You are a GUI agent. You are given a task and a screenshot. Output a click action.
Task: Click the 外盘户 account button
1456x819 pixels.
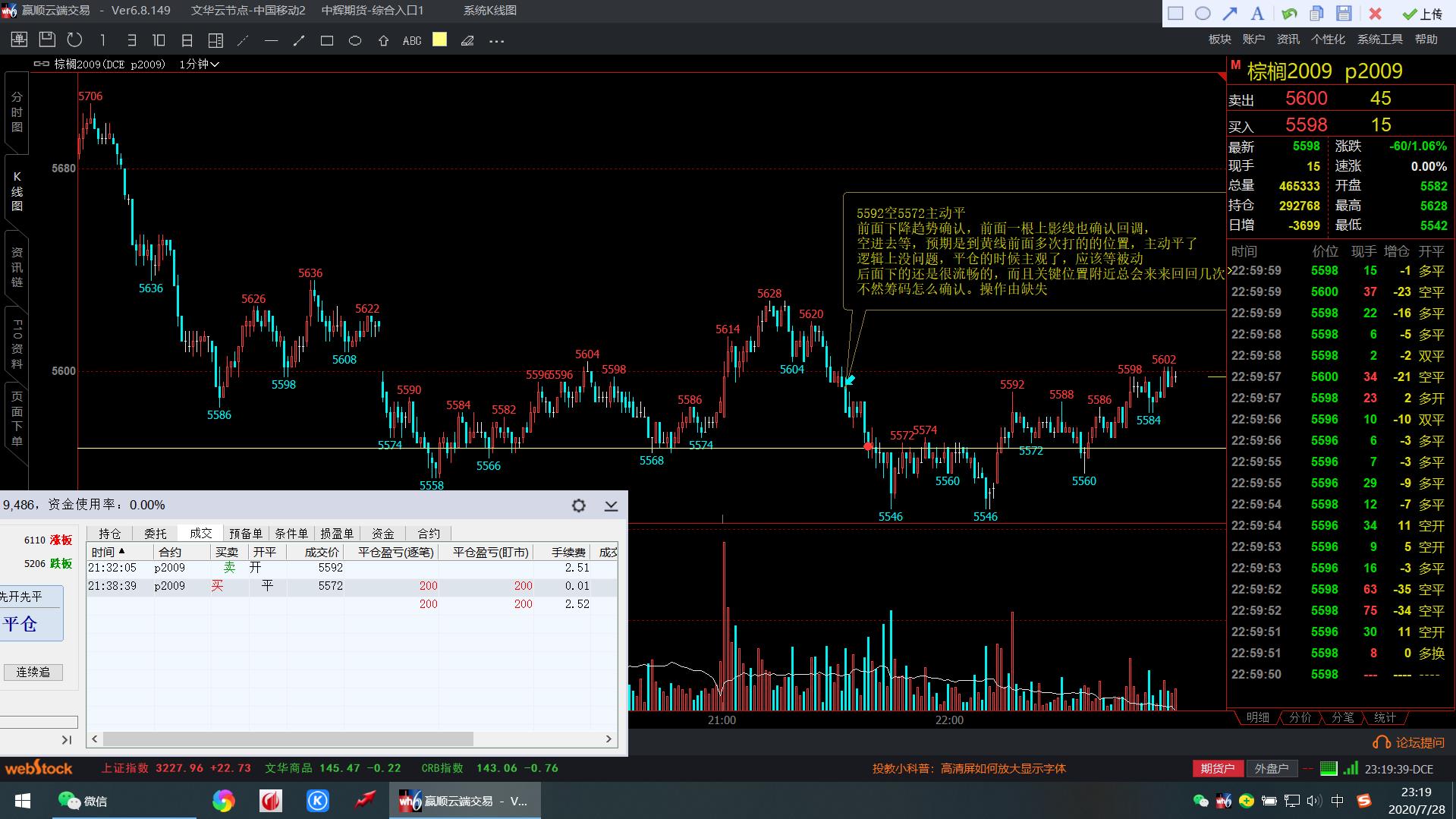point(1272,769)
